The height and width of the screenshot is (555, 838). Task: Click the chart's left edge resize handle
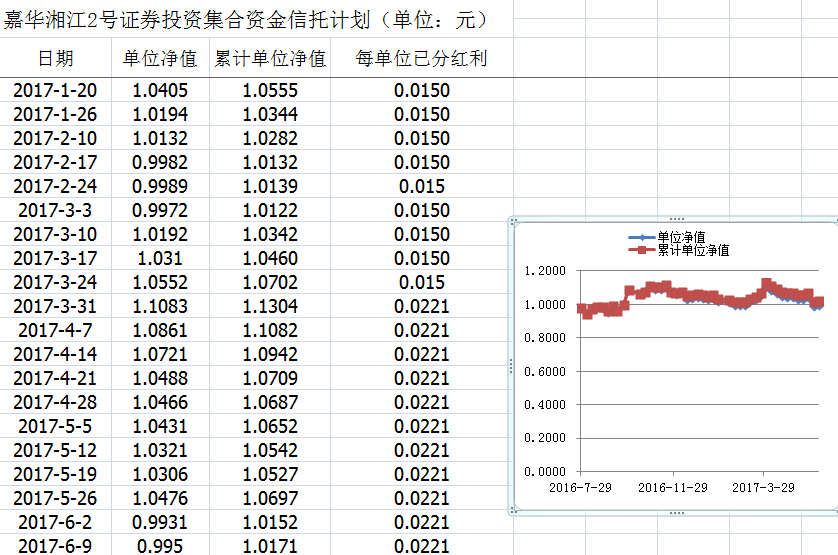pos(511,367)
